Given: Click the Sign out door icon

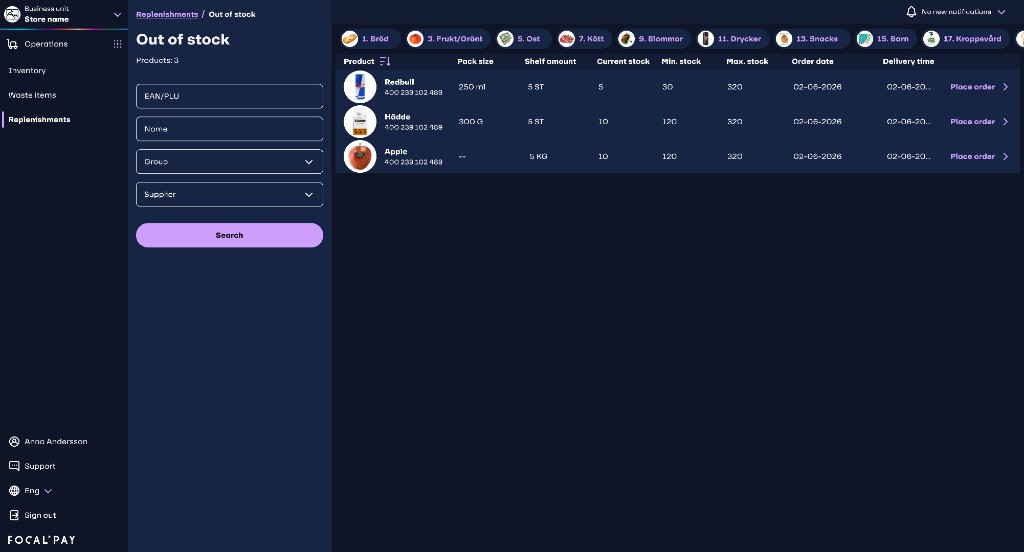Looking at the screenshot, I should [14, 515].
